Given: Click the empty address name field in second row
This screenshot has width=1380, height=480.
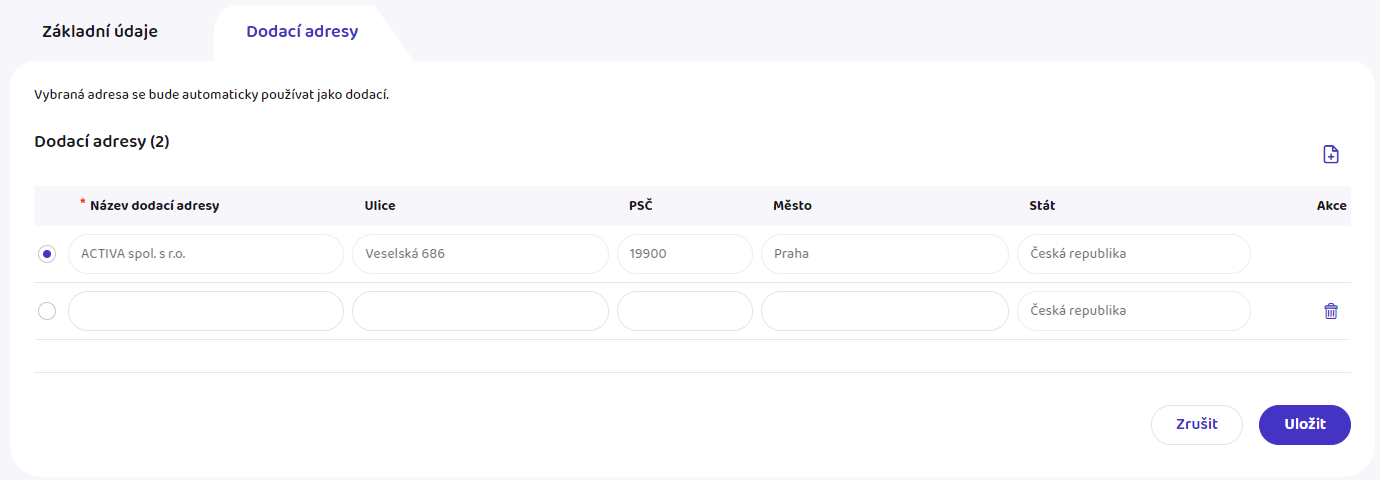Looking at the screenshot, I should click(x=206, y=311).
